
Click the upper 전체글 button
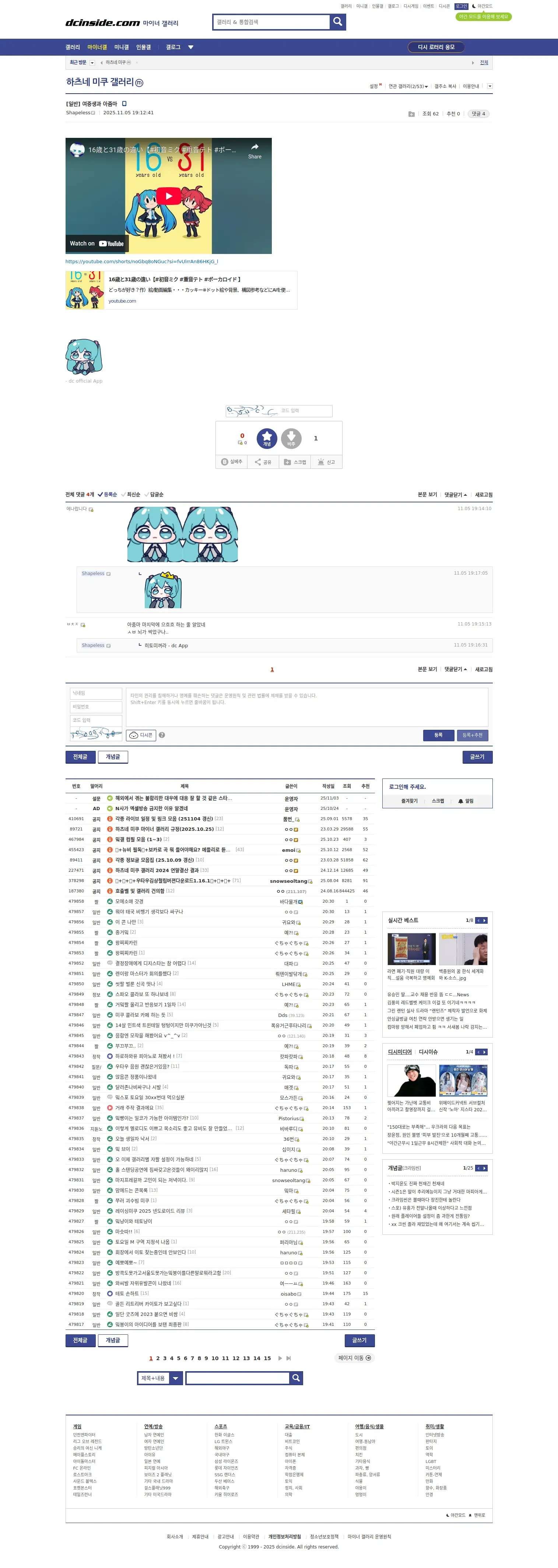80,757
